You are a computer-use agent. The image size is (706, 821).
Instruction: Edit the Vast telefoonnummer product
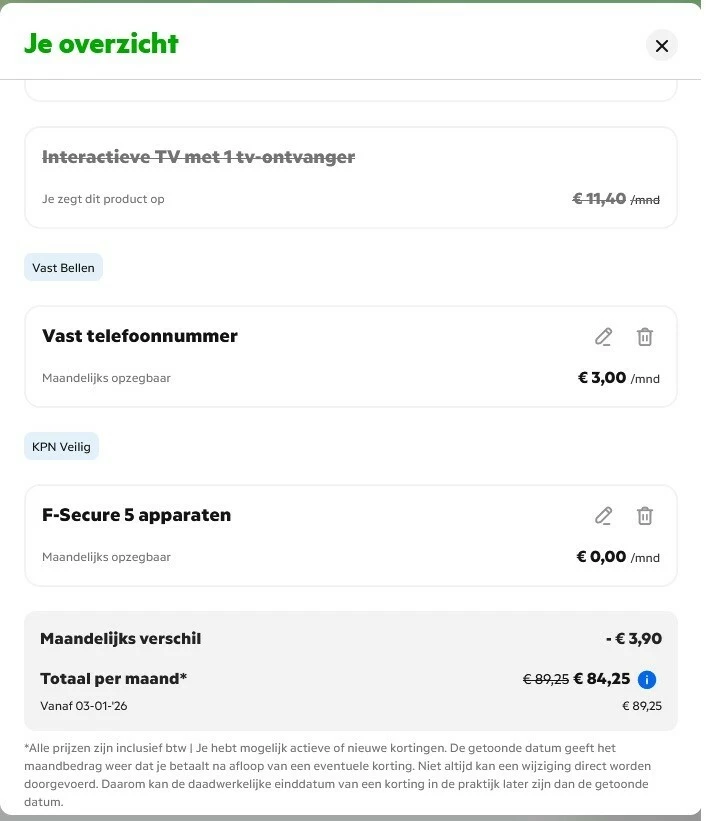603,337
